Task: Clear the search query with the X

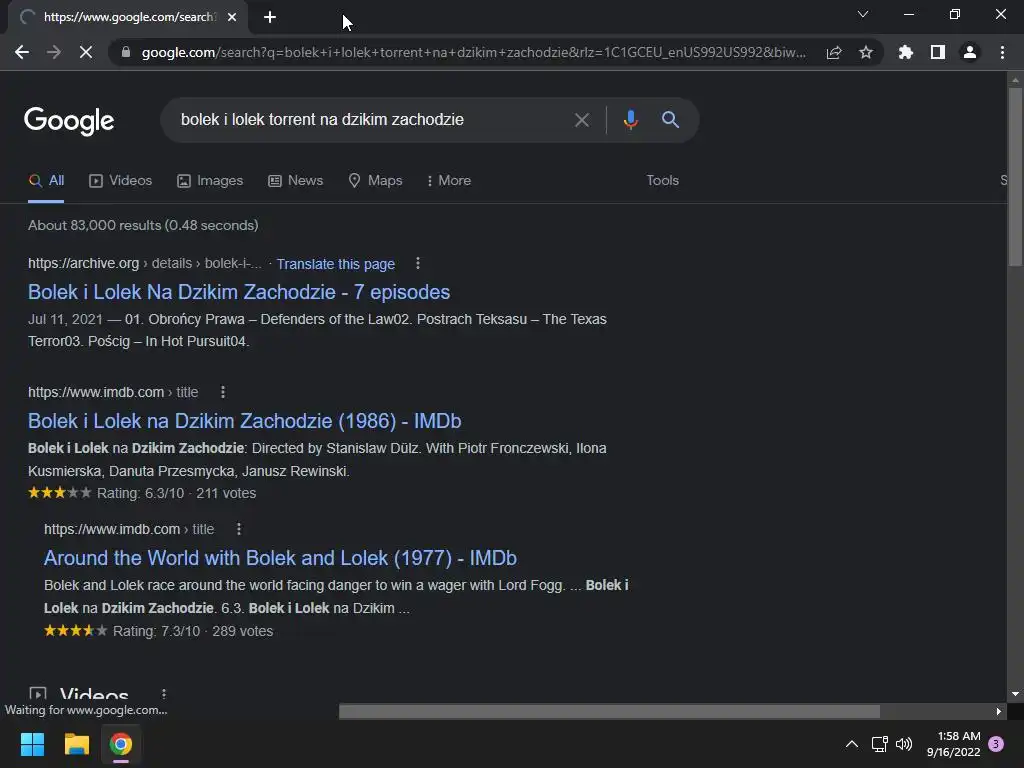Action: pyautogui.click(x=581, y=120)
